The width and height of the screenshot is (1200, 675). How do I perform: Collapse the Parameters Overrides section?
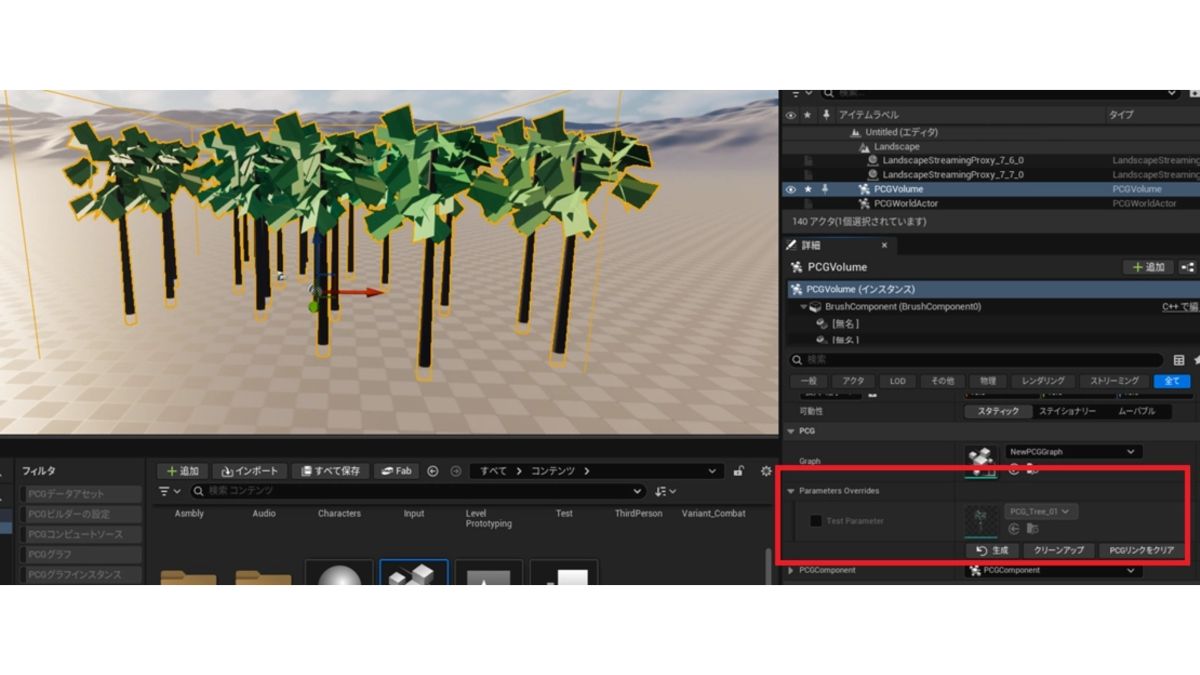click(x=790, y=491)
